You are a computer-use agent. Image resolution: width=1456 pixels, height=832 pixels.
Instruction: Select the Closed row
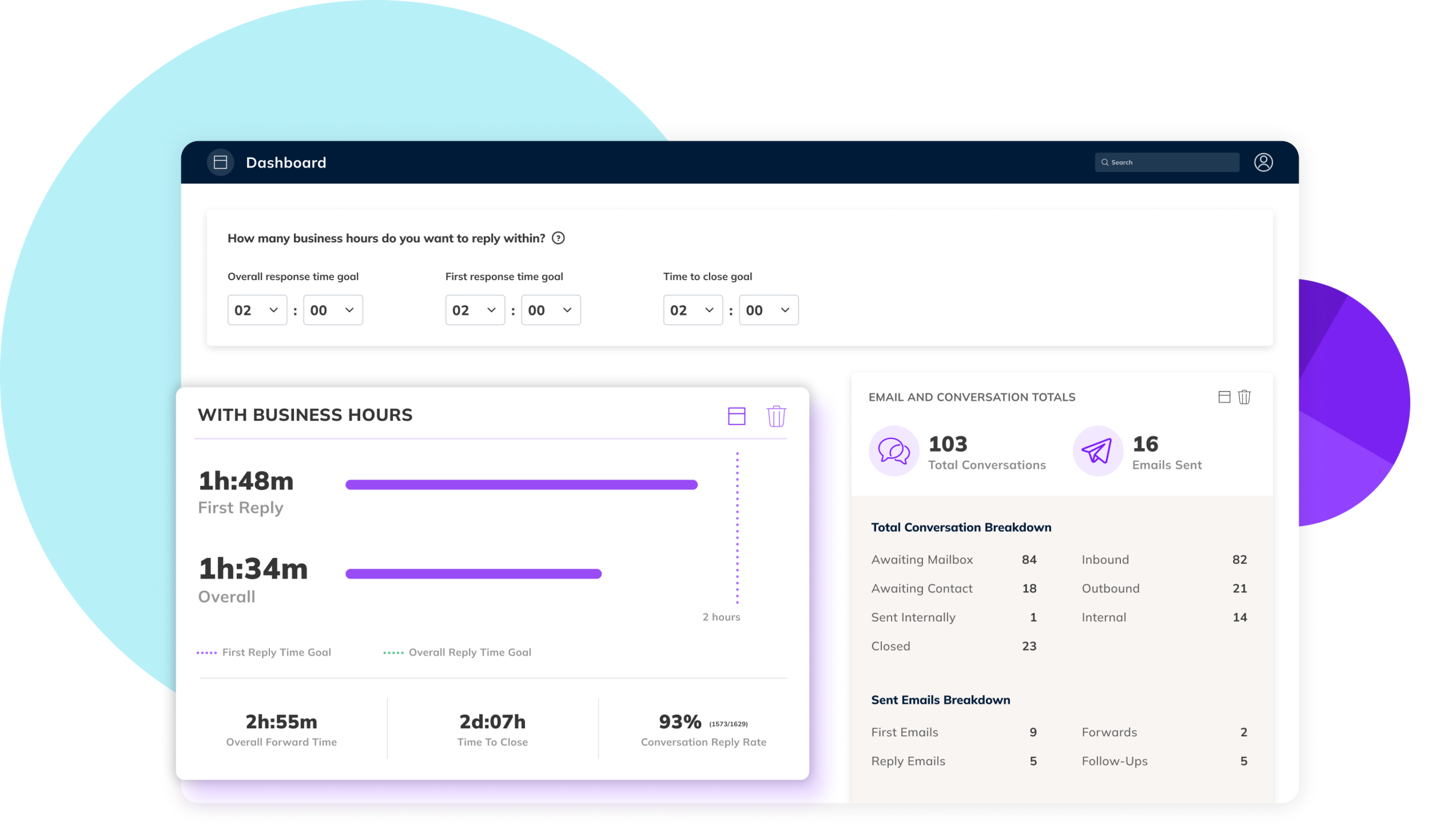(954, 646)
